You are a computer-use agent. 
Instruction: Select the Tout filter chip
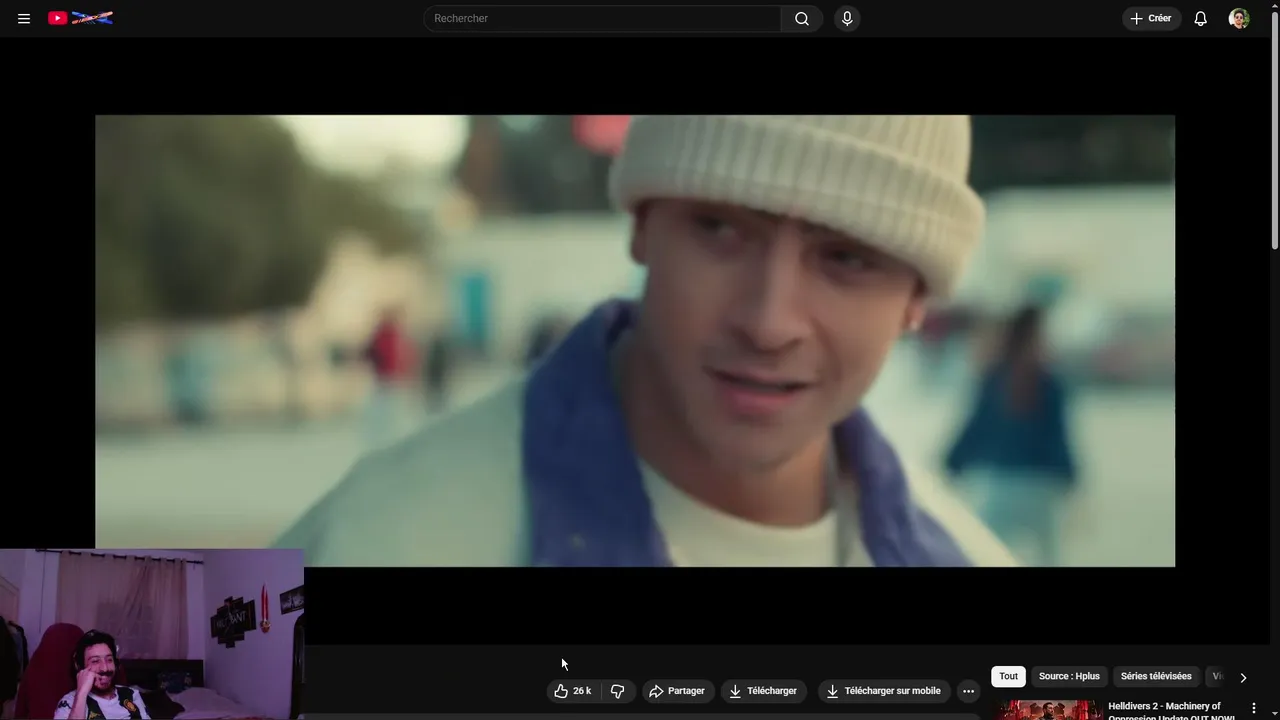pyautogui.click(x=1008, y=677)
